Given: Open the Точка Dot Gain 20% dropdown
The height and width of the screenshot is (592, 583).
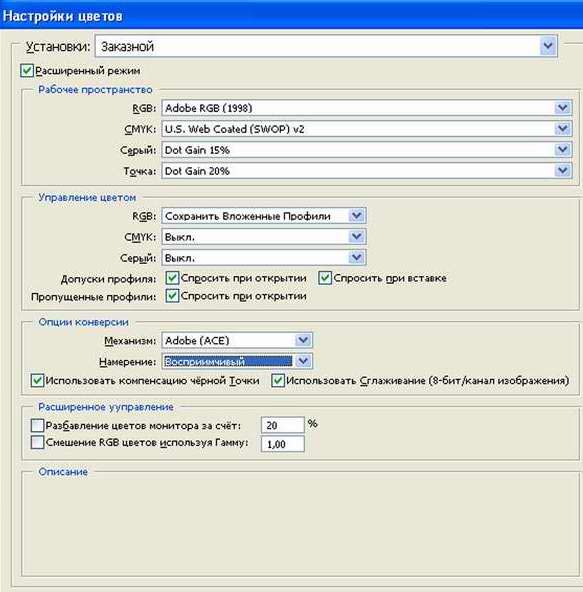Looking at the screenshot, I should click(x=563, y=171).
